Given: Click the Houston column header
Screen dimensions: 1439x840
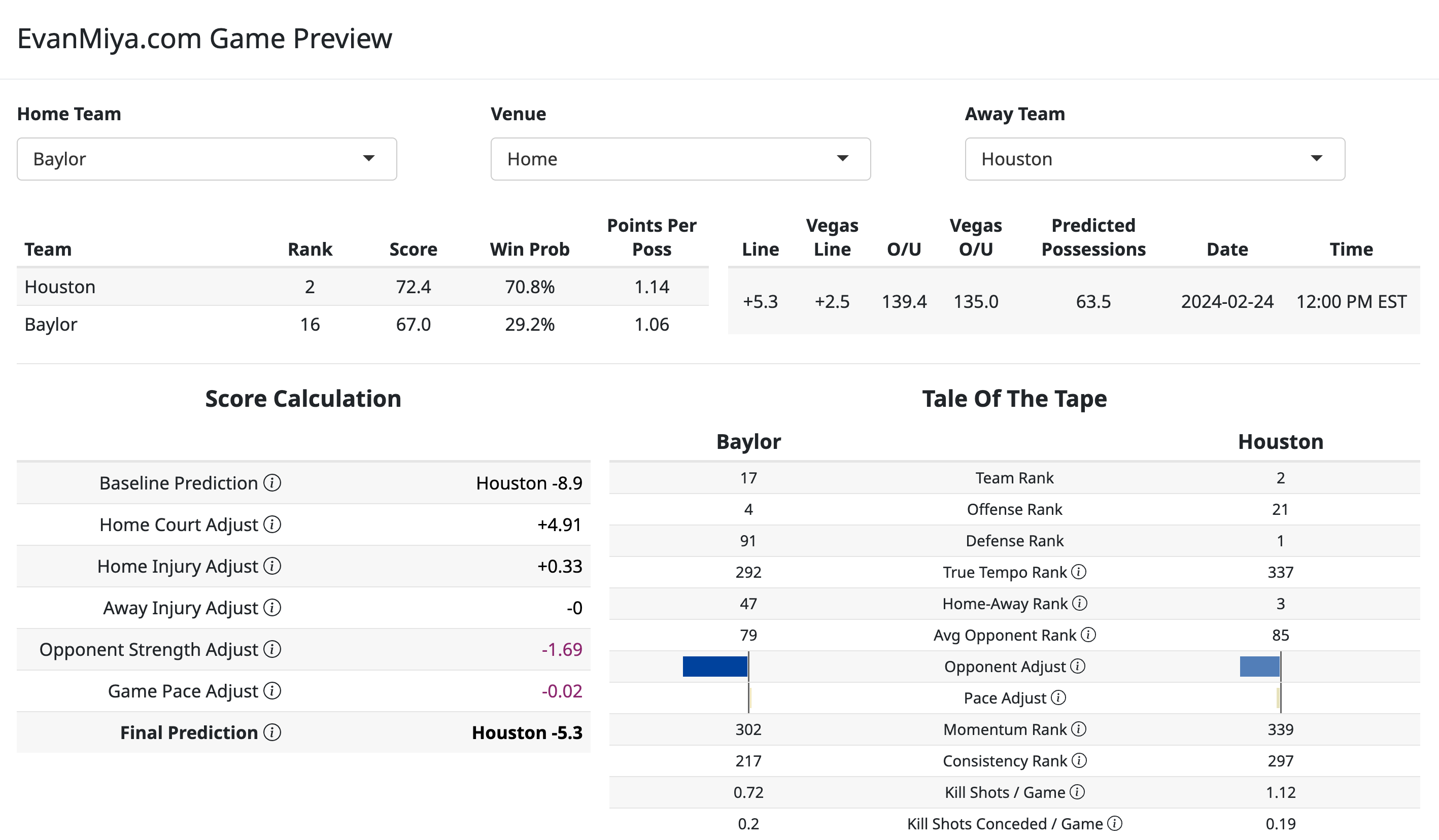Looking at the screenshot, I should pyautogui.click(x=1280, y=441).
